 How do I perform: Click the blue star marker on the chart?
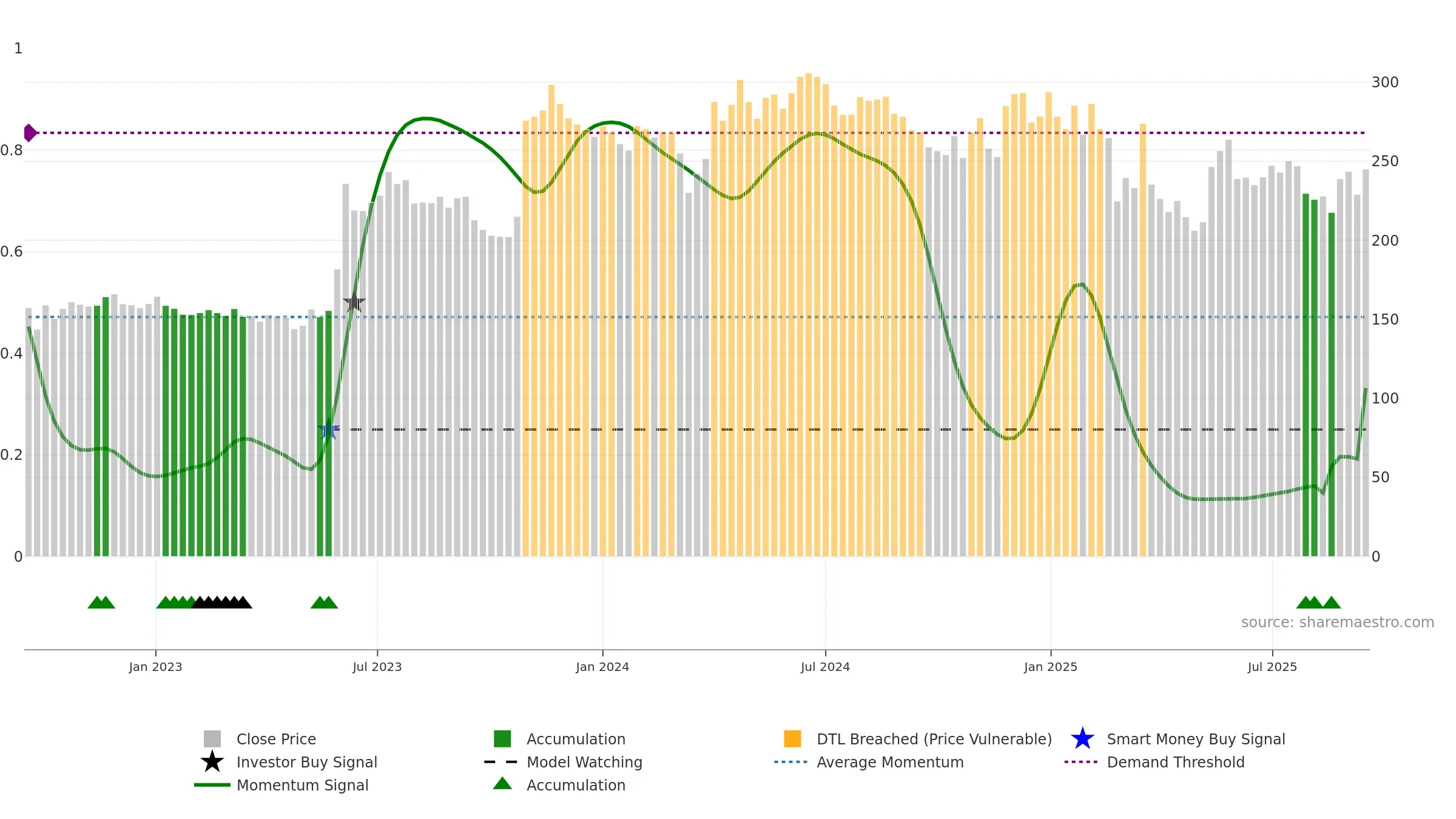point(329,430)
